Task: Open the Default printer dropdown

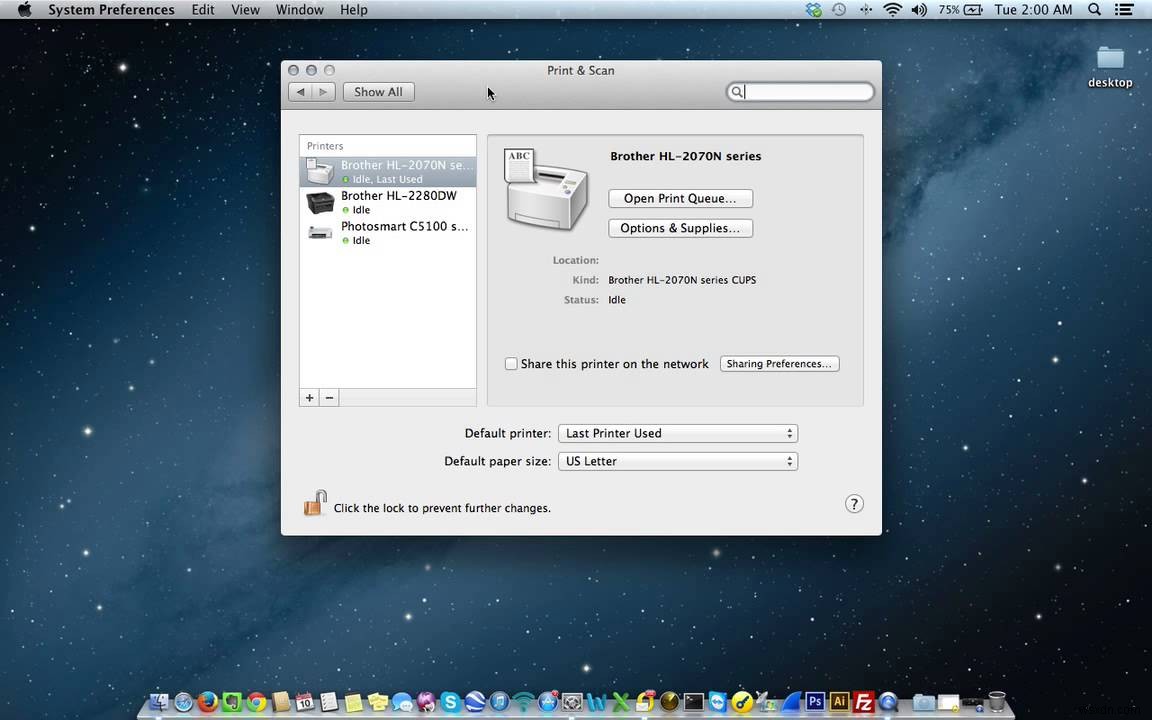Action: [678, 433]
